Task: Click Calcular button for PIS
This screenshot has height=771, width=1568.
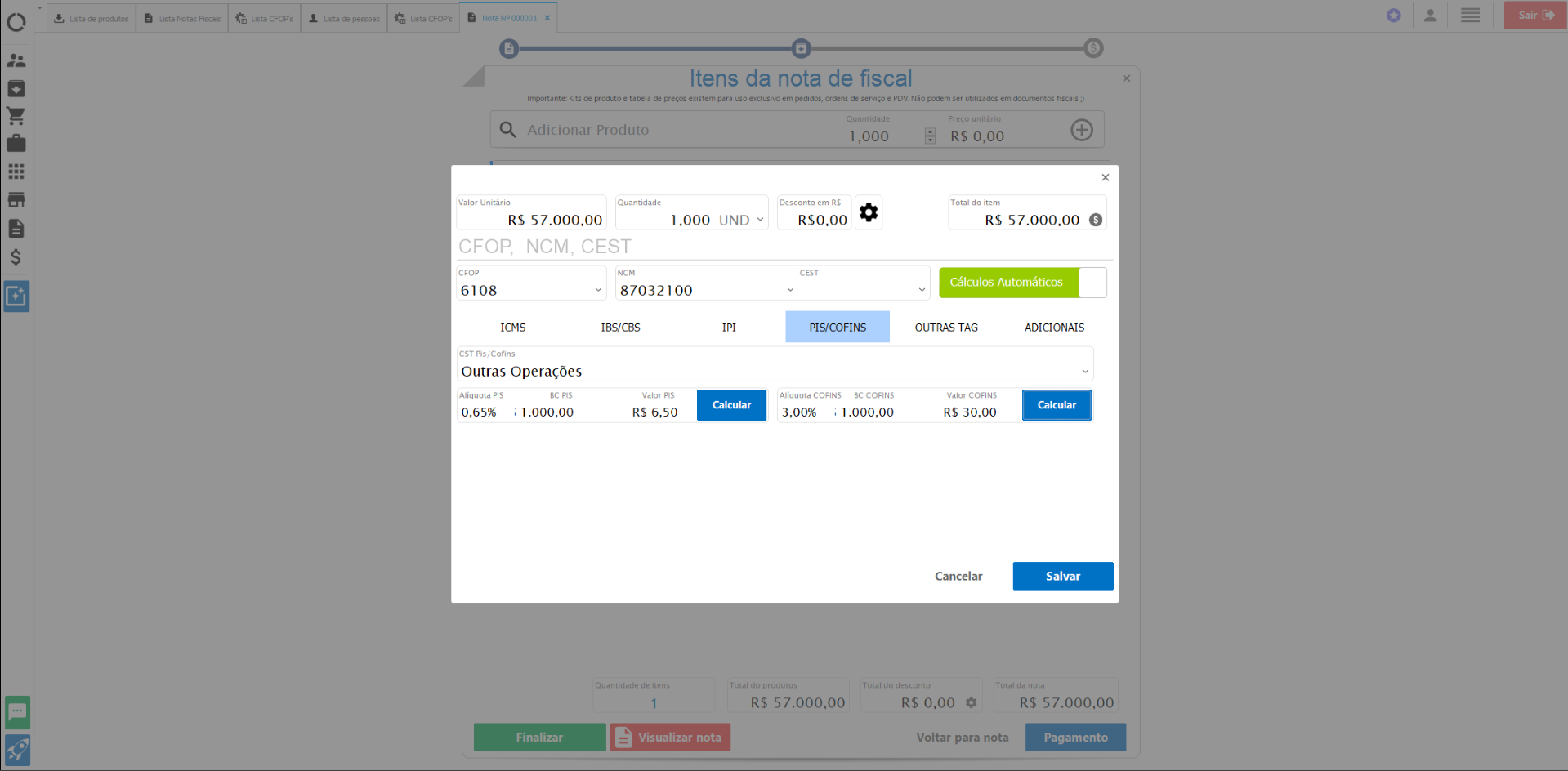Action: 731,405
